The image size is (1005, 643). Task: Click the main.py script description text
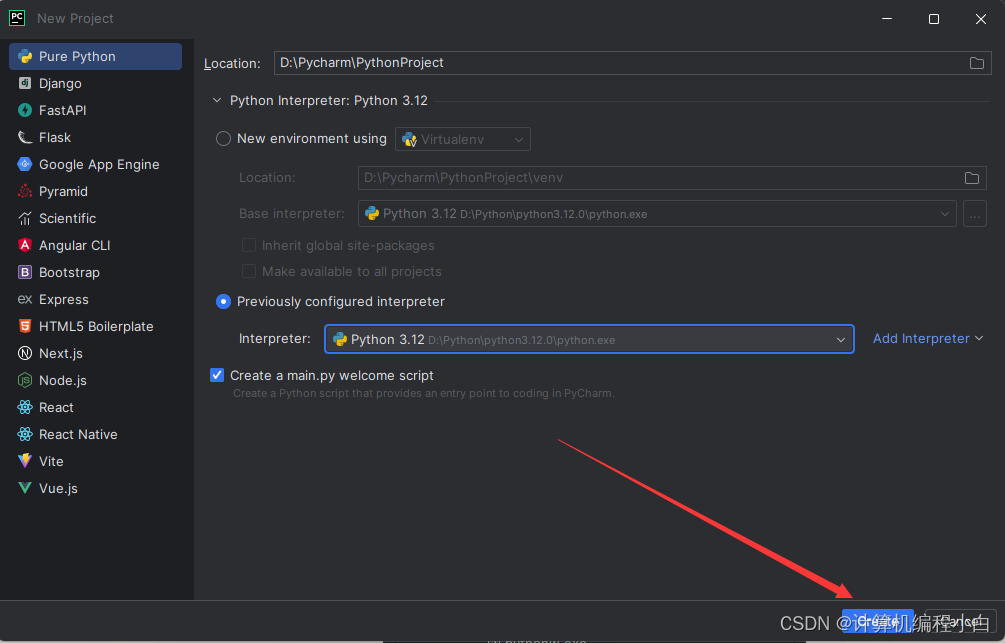424,393
